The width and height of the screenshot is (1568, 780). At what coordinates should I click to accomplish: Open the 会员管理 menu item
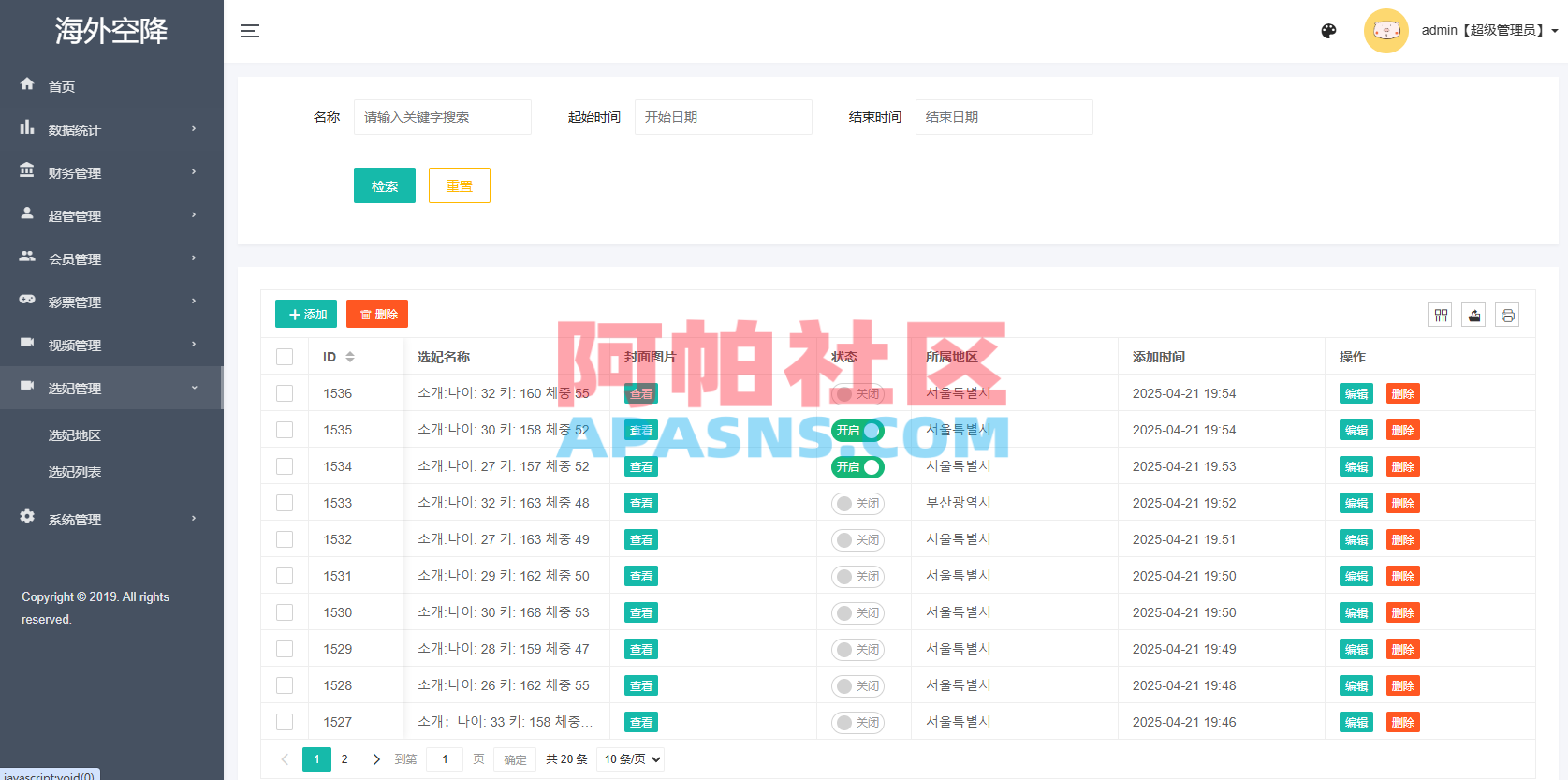click(x=111, y=258)
